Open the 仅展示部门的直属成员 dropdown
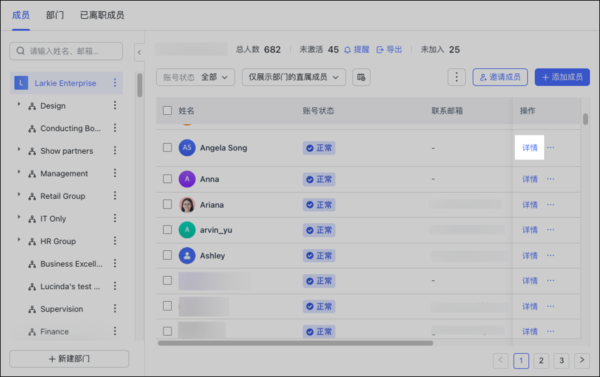This screenshot has height=377, width=600. tap(294, 77)
